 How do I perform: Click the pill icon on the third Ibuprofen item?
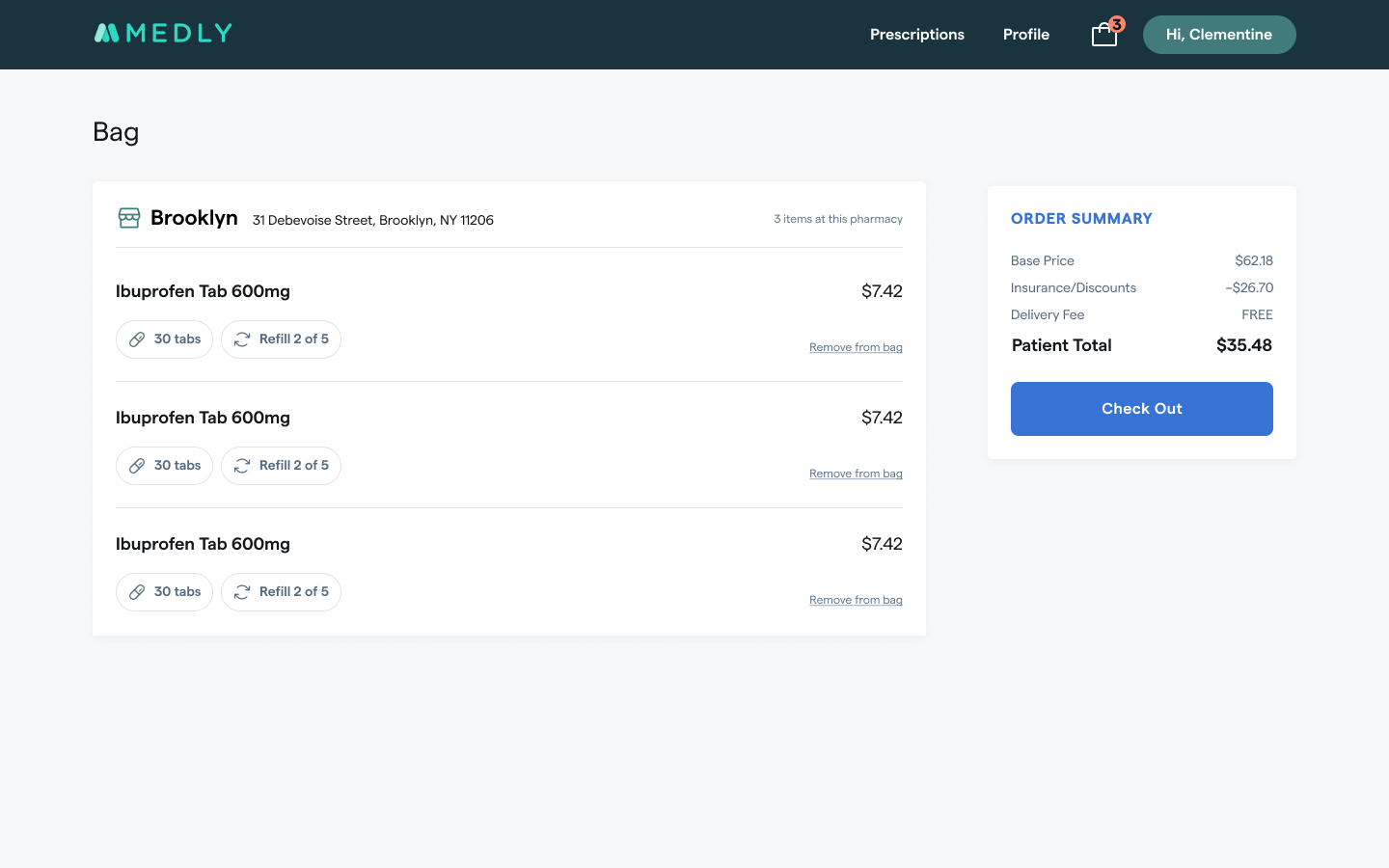(x=137, y=592)
